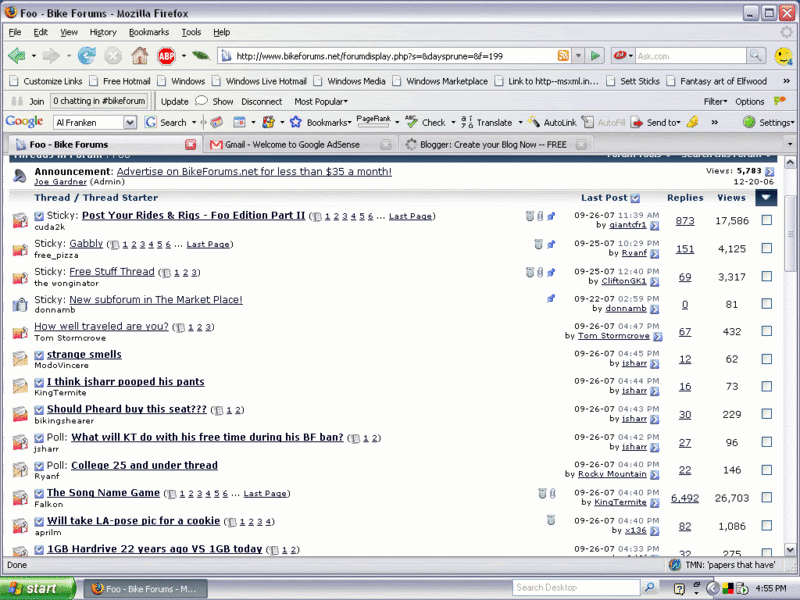Click the red Adblock Plus ABP icon
800x600 pixels.
pos(166,56)
